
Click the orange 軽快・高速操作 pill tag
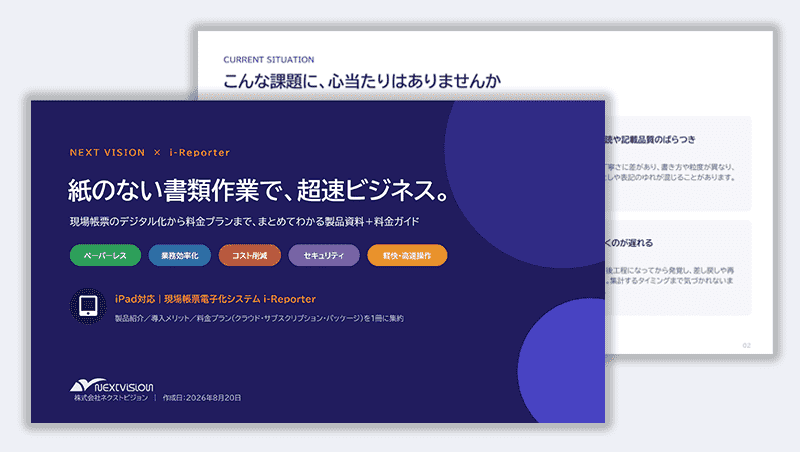(x=407, y=256)
